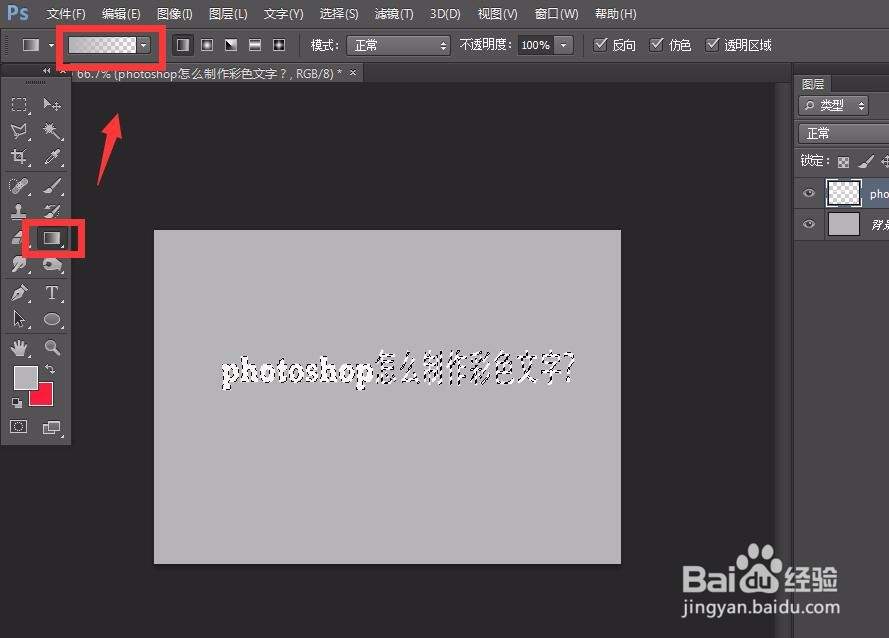889x638 pixels.
Task: Select the Magic Wand tool
Action: tap(52, 131)
